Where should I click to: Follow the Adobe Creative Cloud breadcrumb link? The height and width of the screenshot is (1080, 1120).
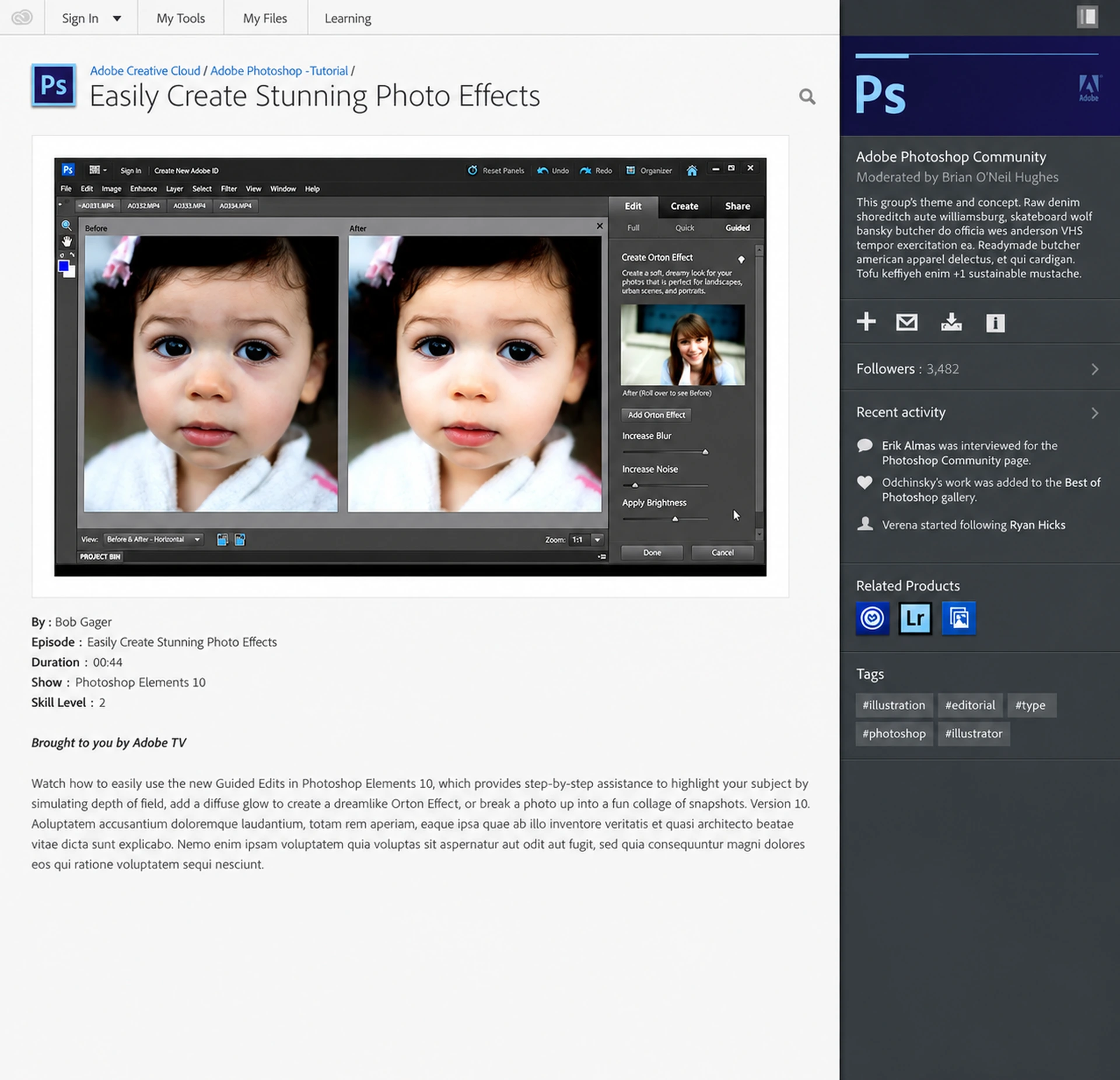tap(145, 71)
